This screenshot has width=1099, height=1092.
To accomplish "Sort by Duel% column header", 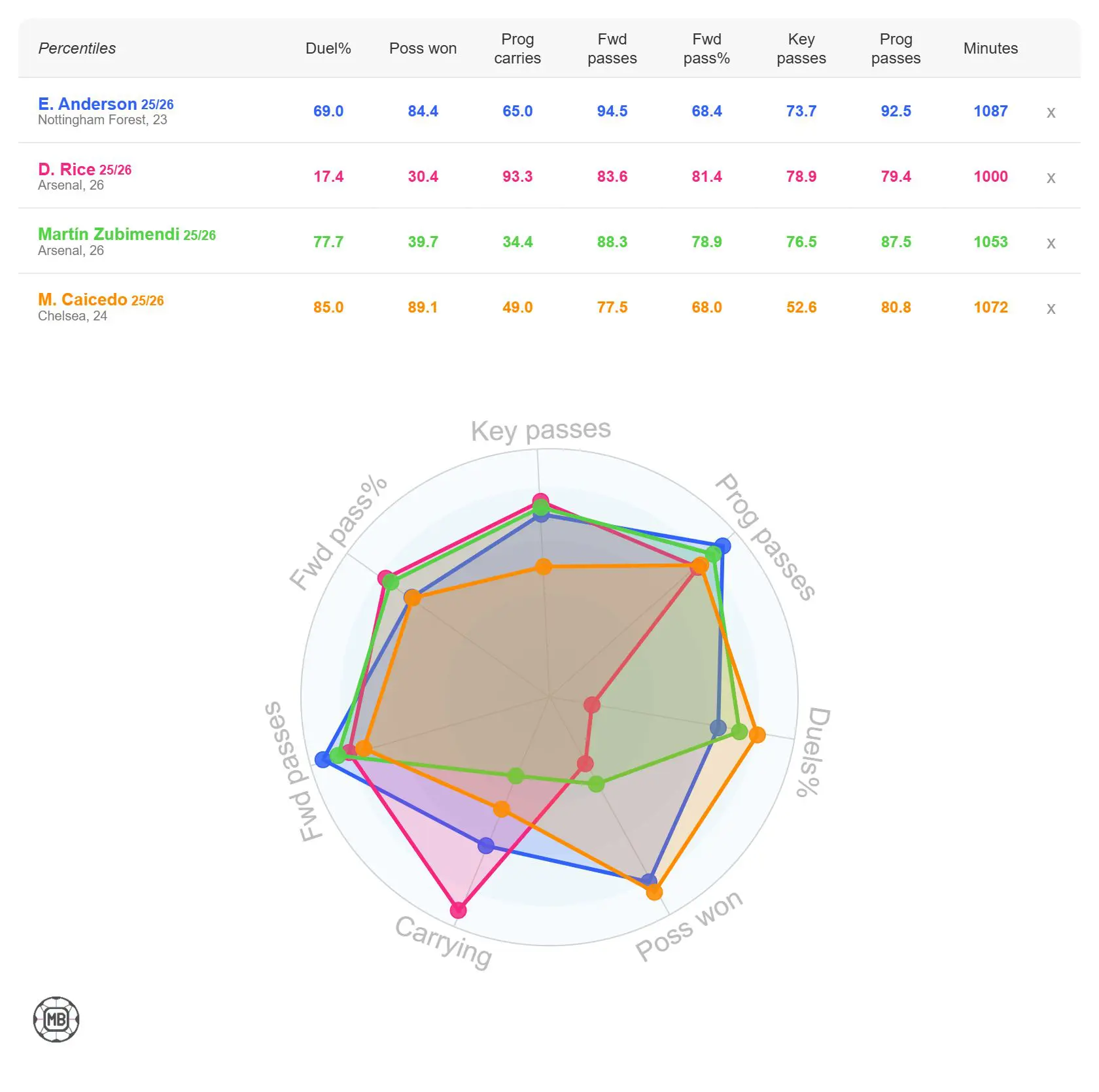I will (x=328, y=48).
